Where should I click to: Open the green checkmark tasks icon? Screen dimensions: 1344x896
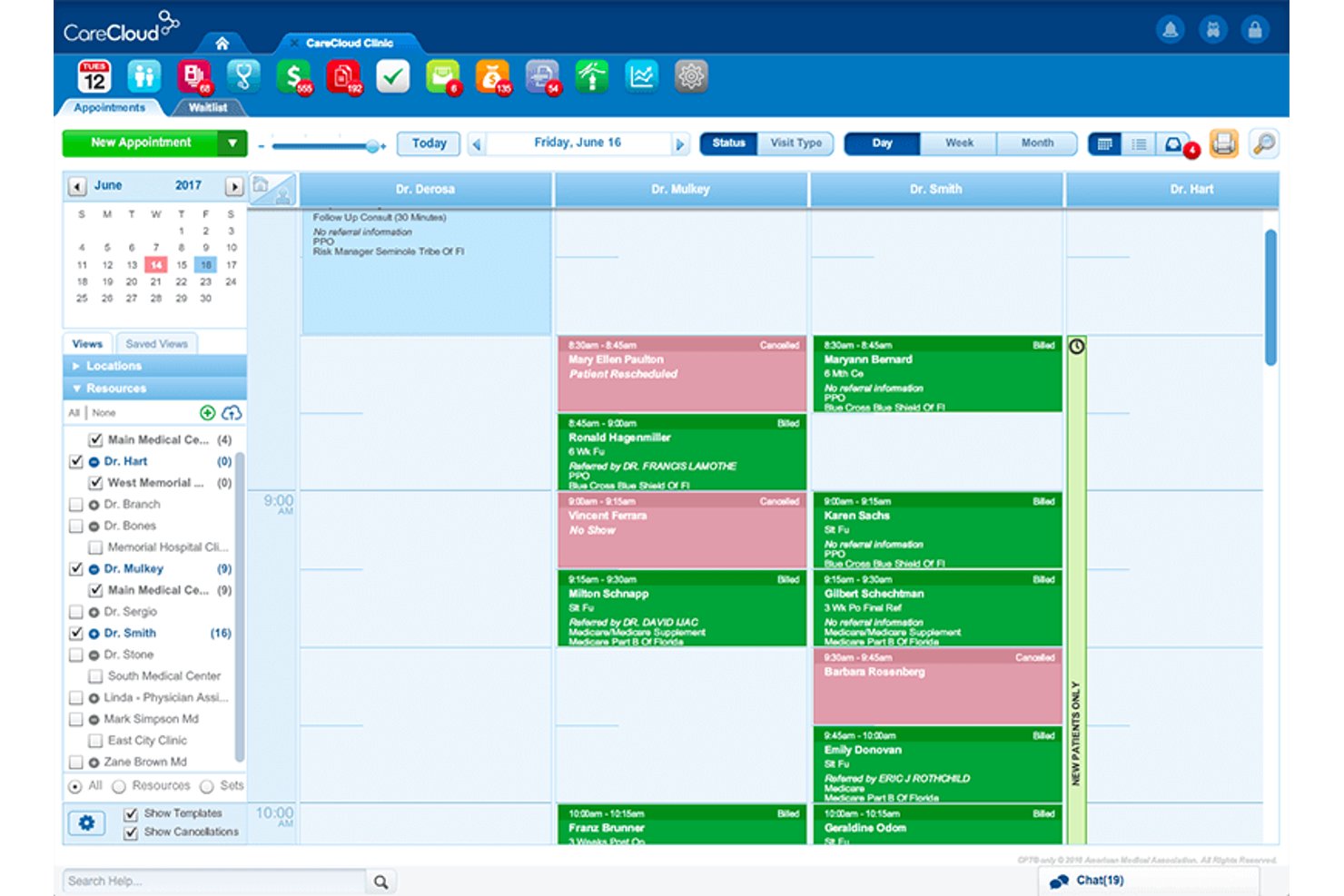click(393, 76)
